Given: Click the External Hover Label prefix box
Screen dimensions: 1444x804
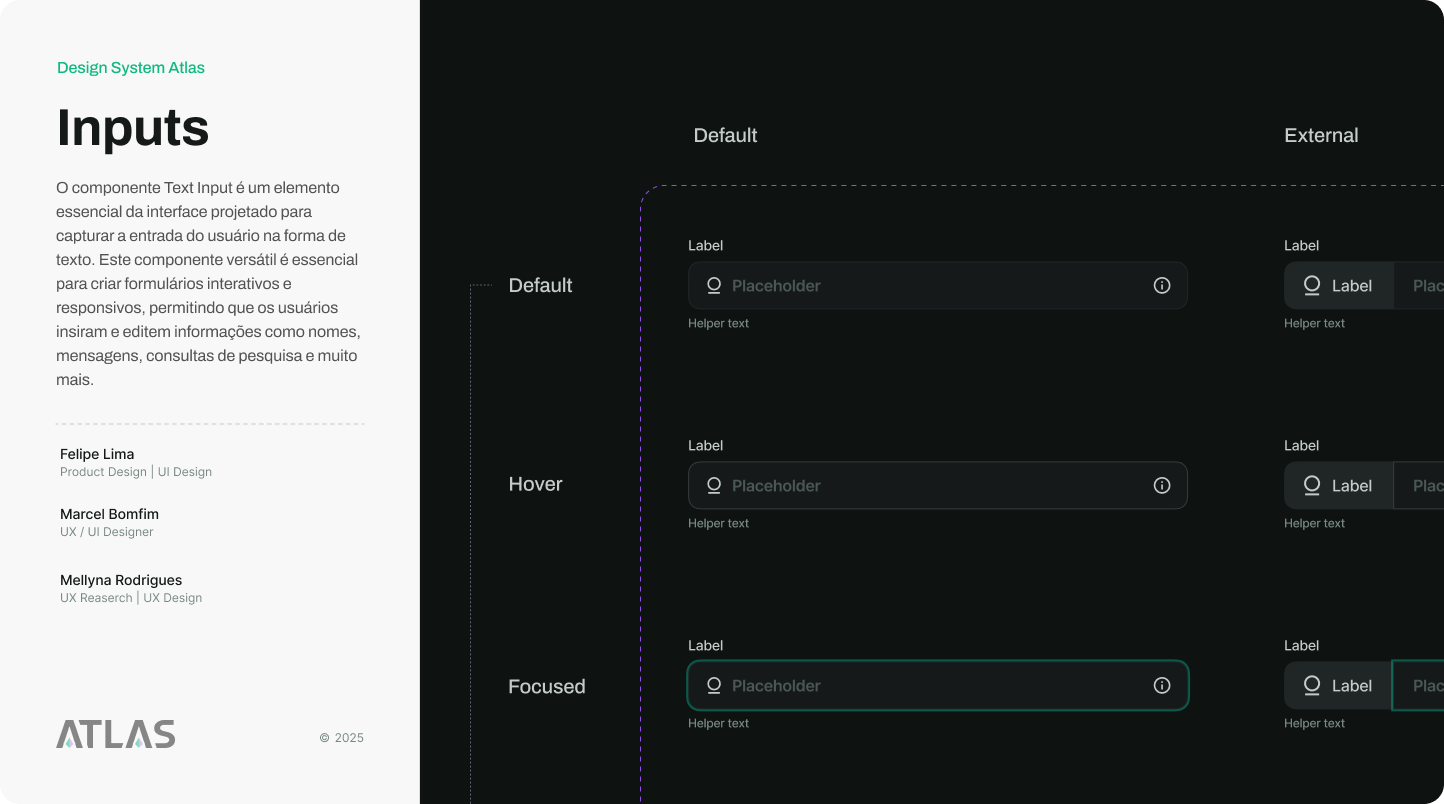Looking at the screenshot, I should point(1339,485).
